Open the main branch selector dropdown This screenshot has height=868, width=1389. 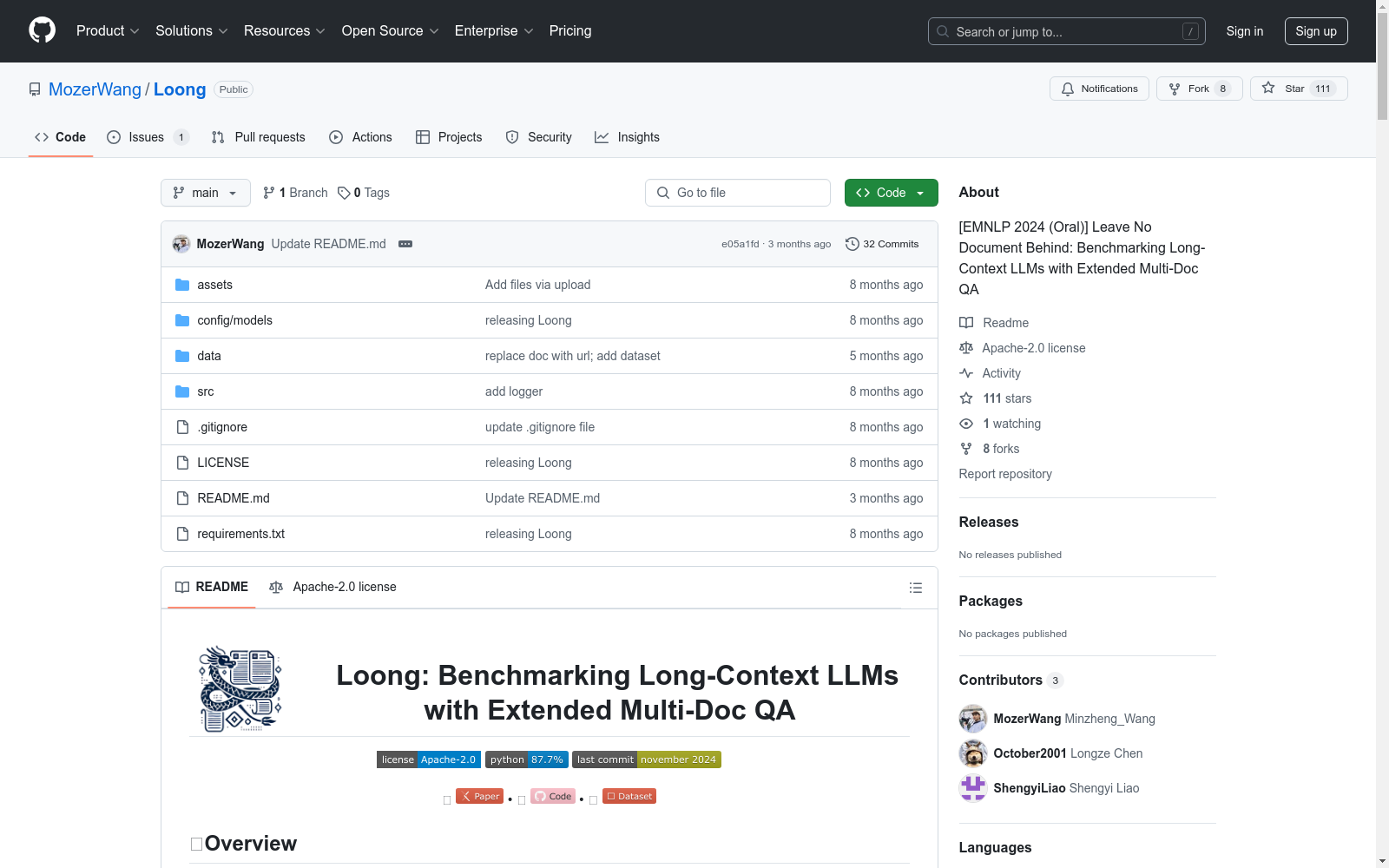[206, 193]
